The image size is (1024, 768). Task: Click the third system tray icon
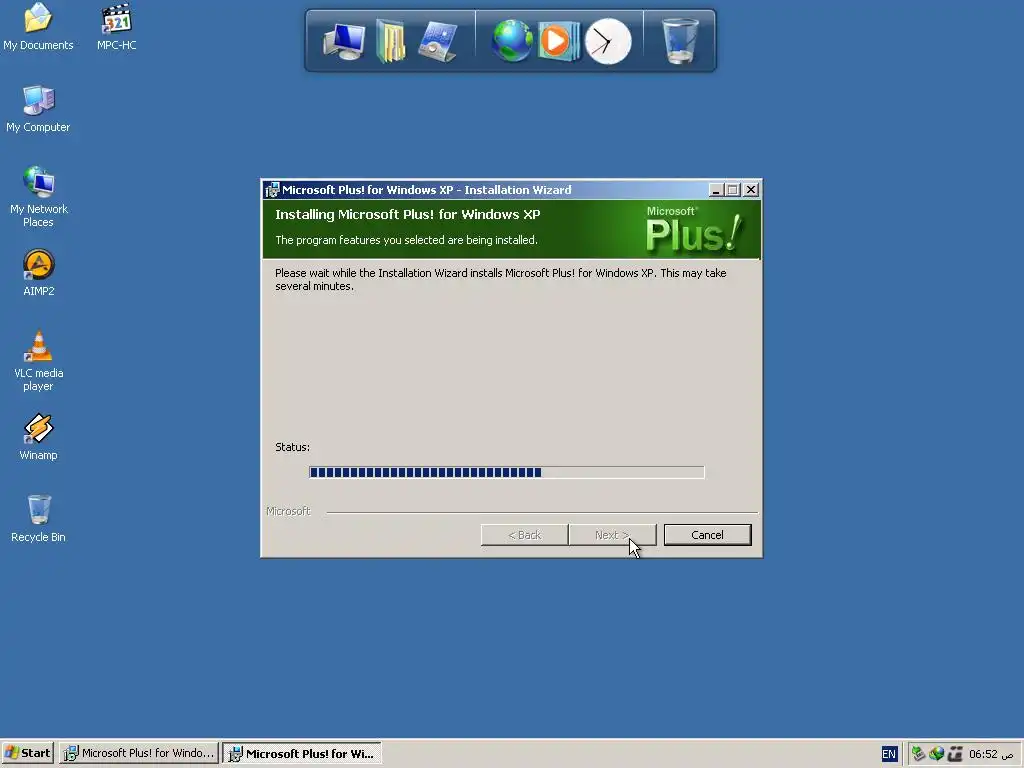coord(955,754)
